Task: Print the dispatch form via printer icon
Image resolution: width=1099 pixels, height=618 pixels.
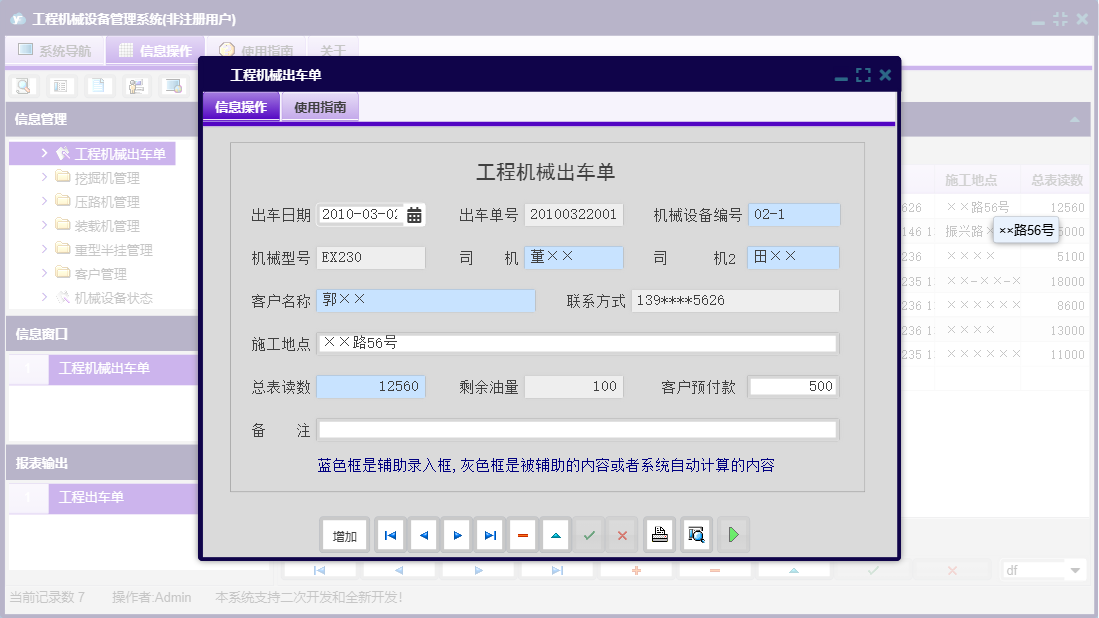Action: [x=659, y=534]
